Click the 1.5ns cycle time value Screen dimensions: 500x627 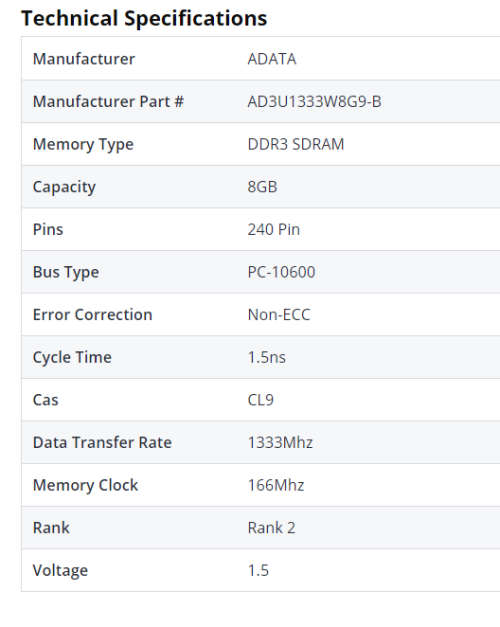pos(266,357)
